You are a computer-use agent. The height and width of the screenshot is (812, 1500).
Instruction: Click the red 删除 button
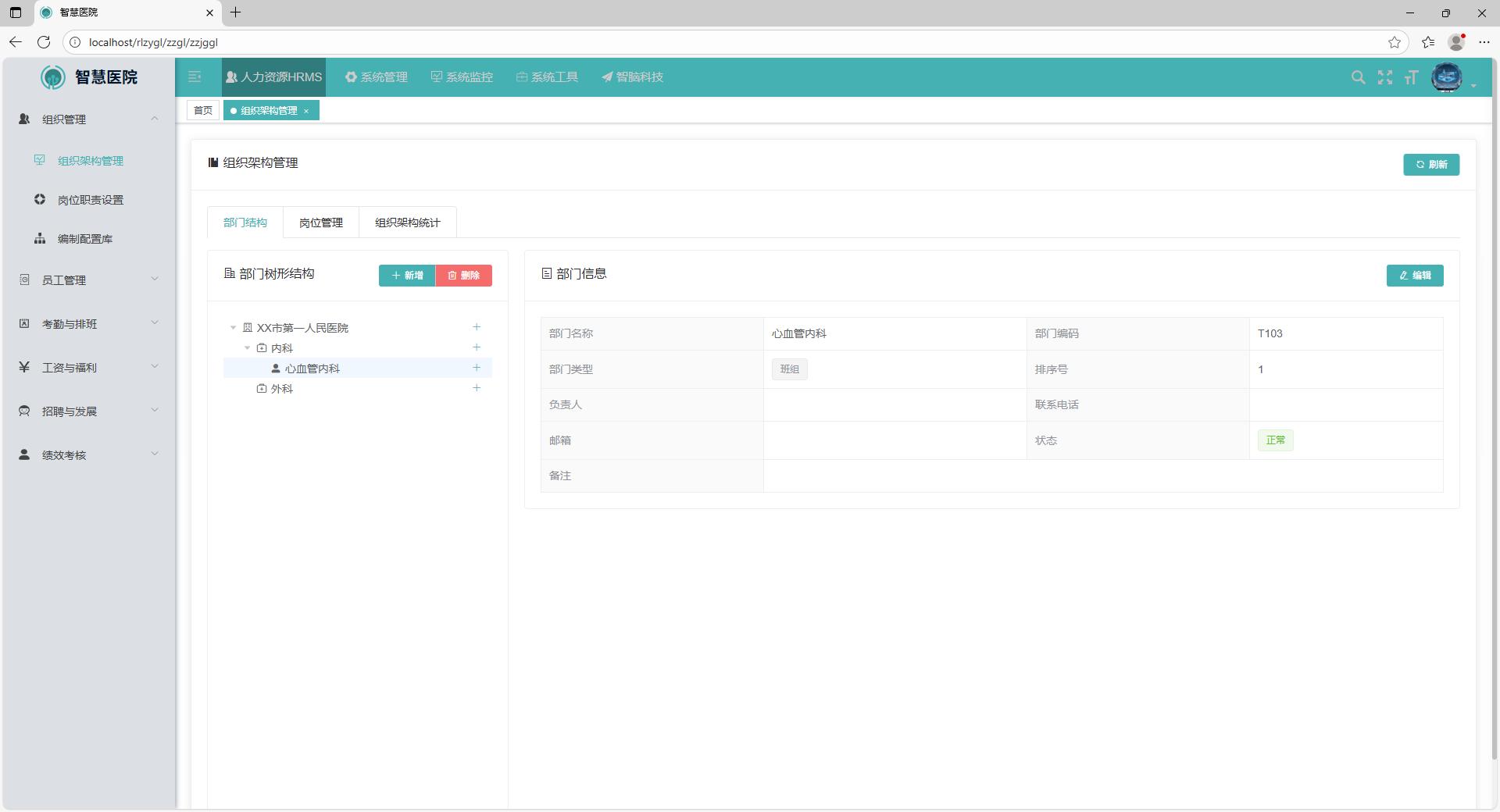click(463, 276)
